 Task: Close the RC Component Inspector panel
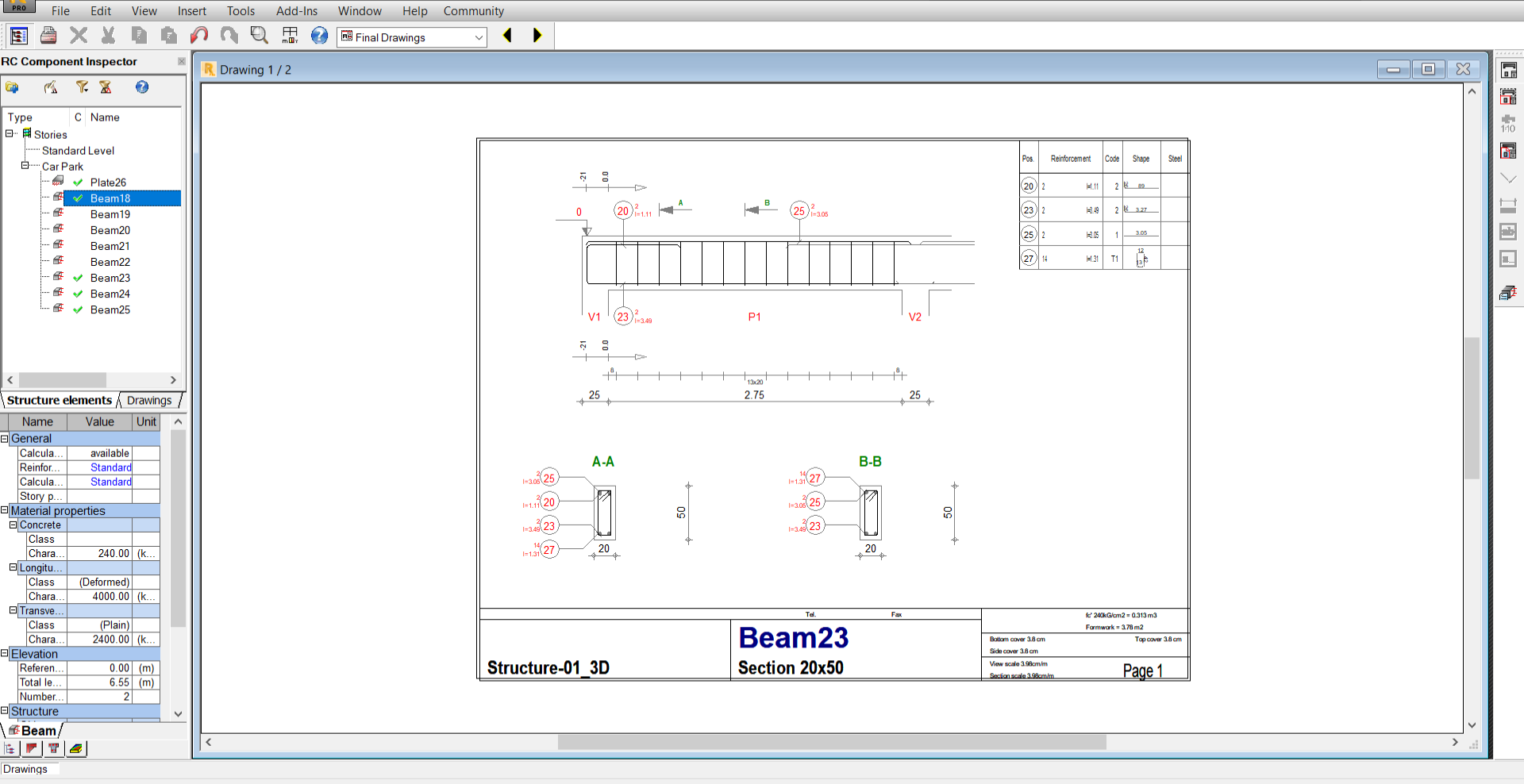(181, 61)
